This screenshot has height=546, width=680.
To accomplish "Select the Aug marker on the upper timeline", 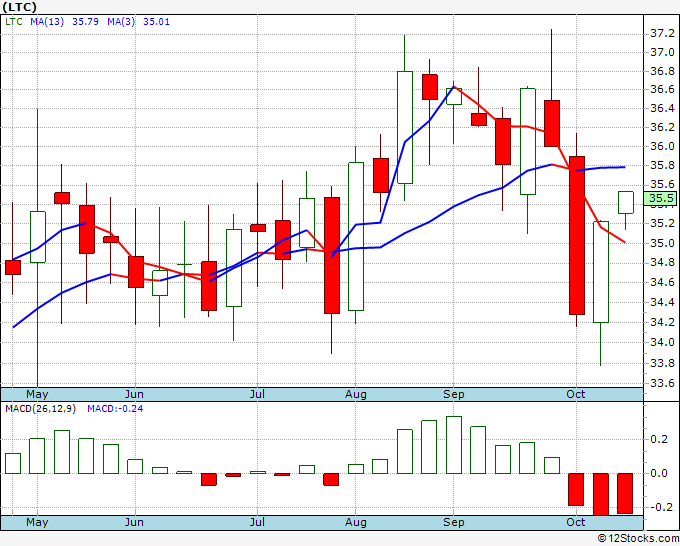I will point(356,394).
